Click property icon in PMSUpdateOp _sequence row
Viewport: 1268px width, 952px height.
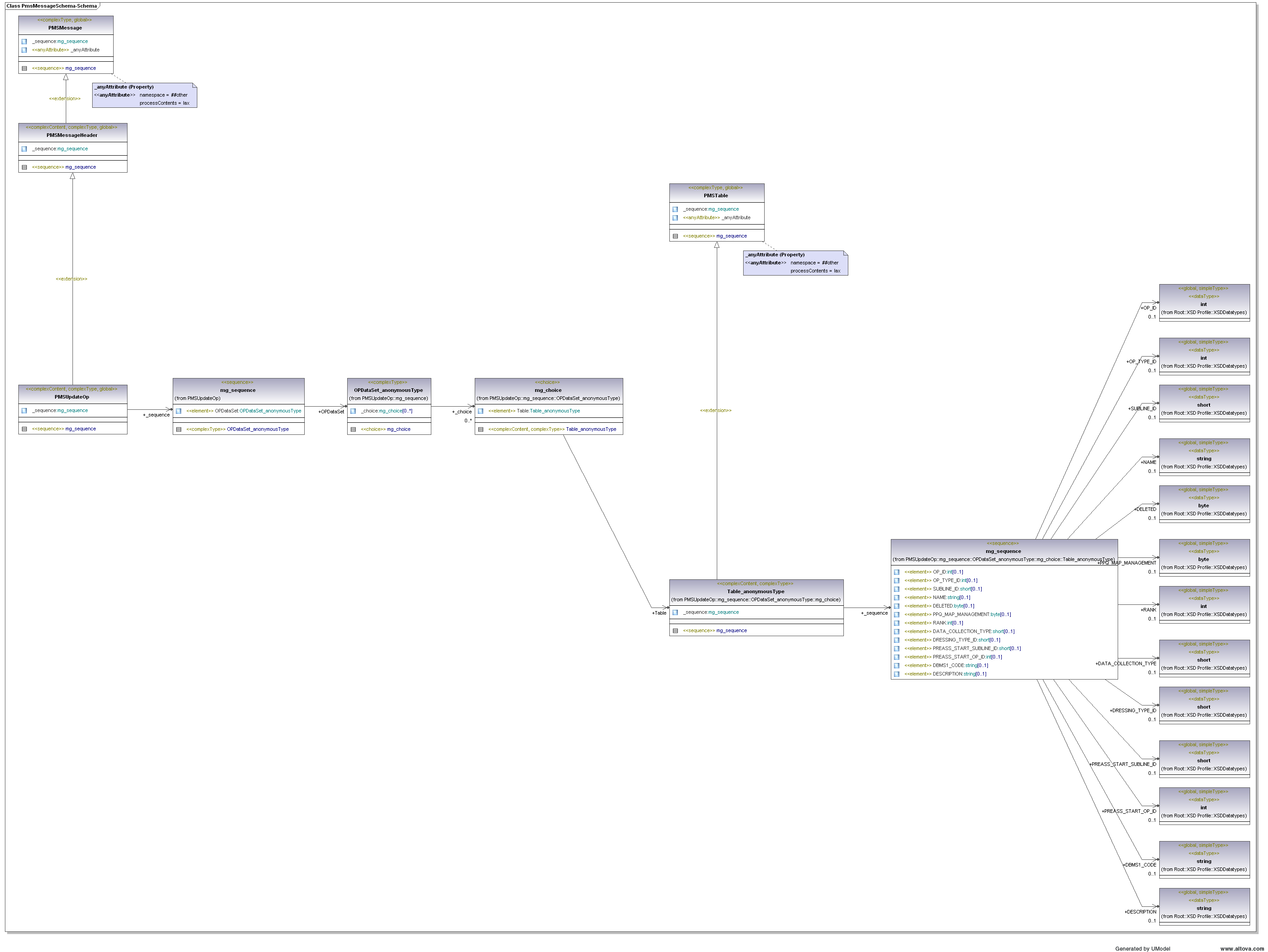coord(24,410)
